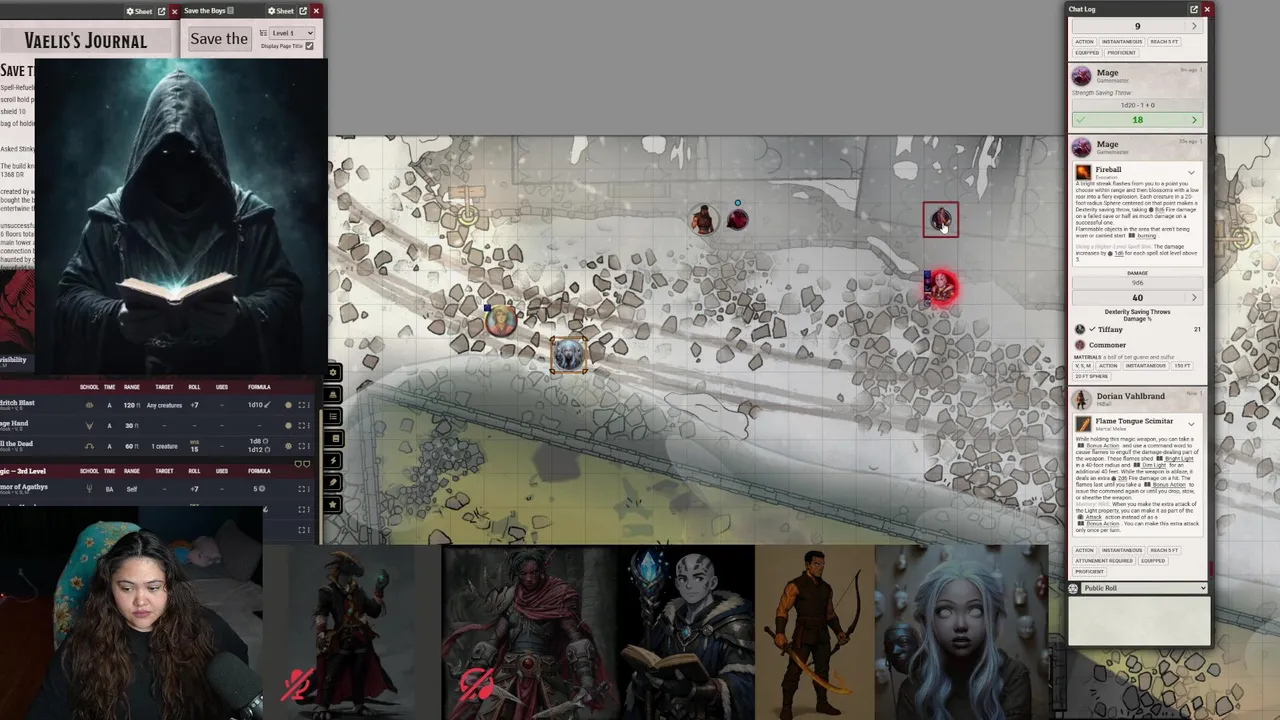This screenshot has height=720, width=1280.
Task: Click the Eldritch Blast school icon
Action: tap(89, 405)
